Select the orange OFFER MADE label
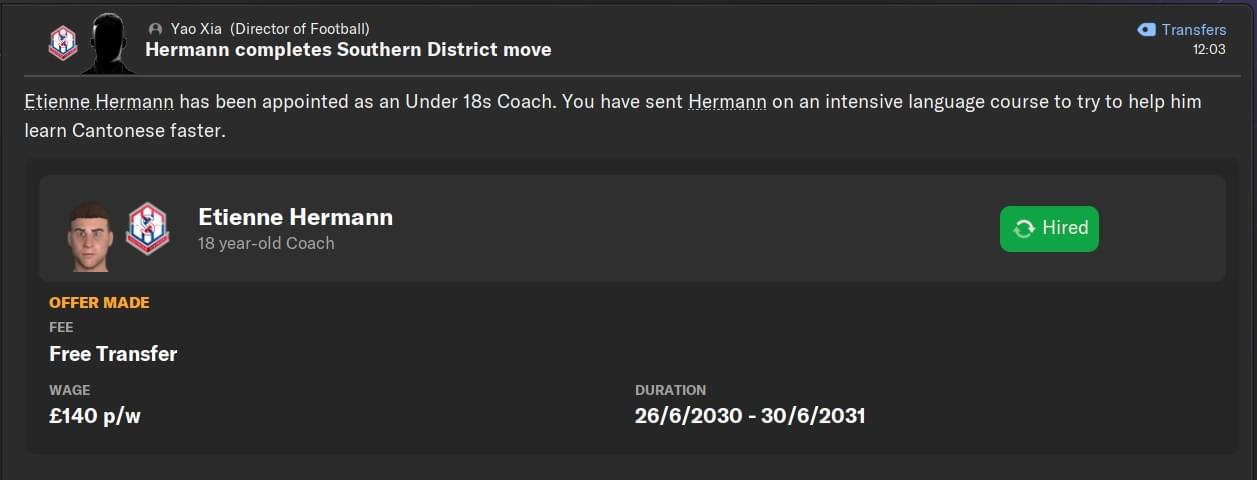Screen dimensions: 1257x480 tap(99, 302)
